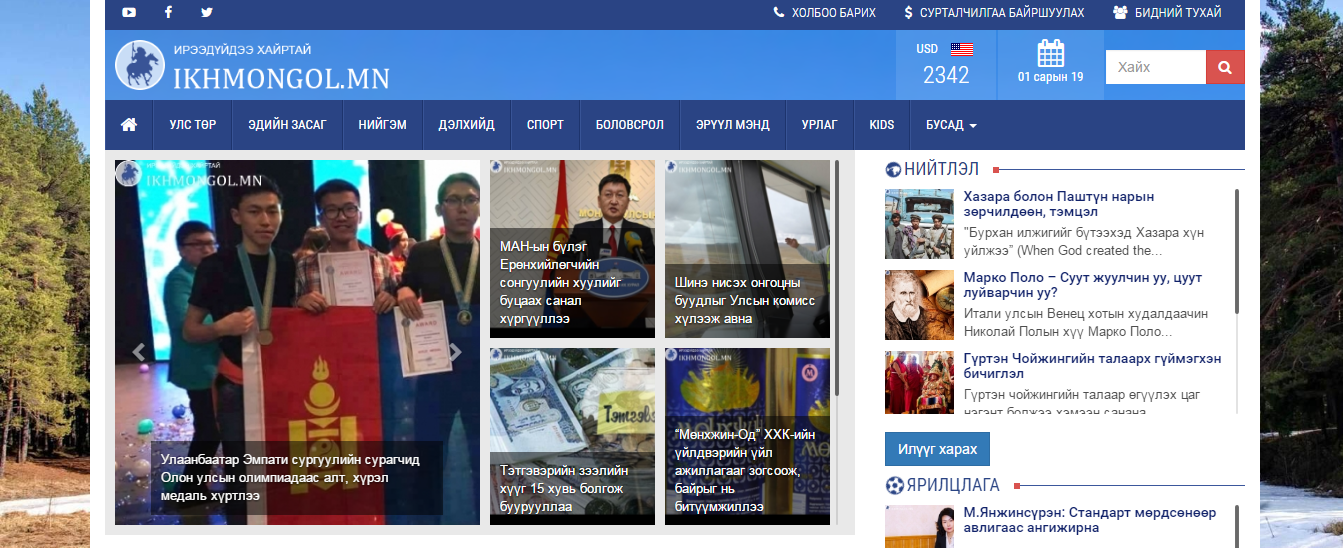Select the СПОРТ menu item
This screenshot has width=1343, height=548.
545,125
